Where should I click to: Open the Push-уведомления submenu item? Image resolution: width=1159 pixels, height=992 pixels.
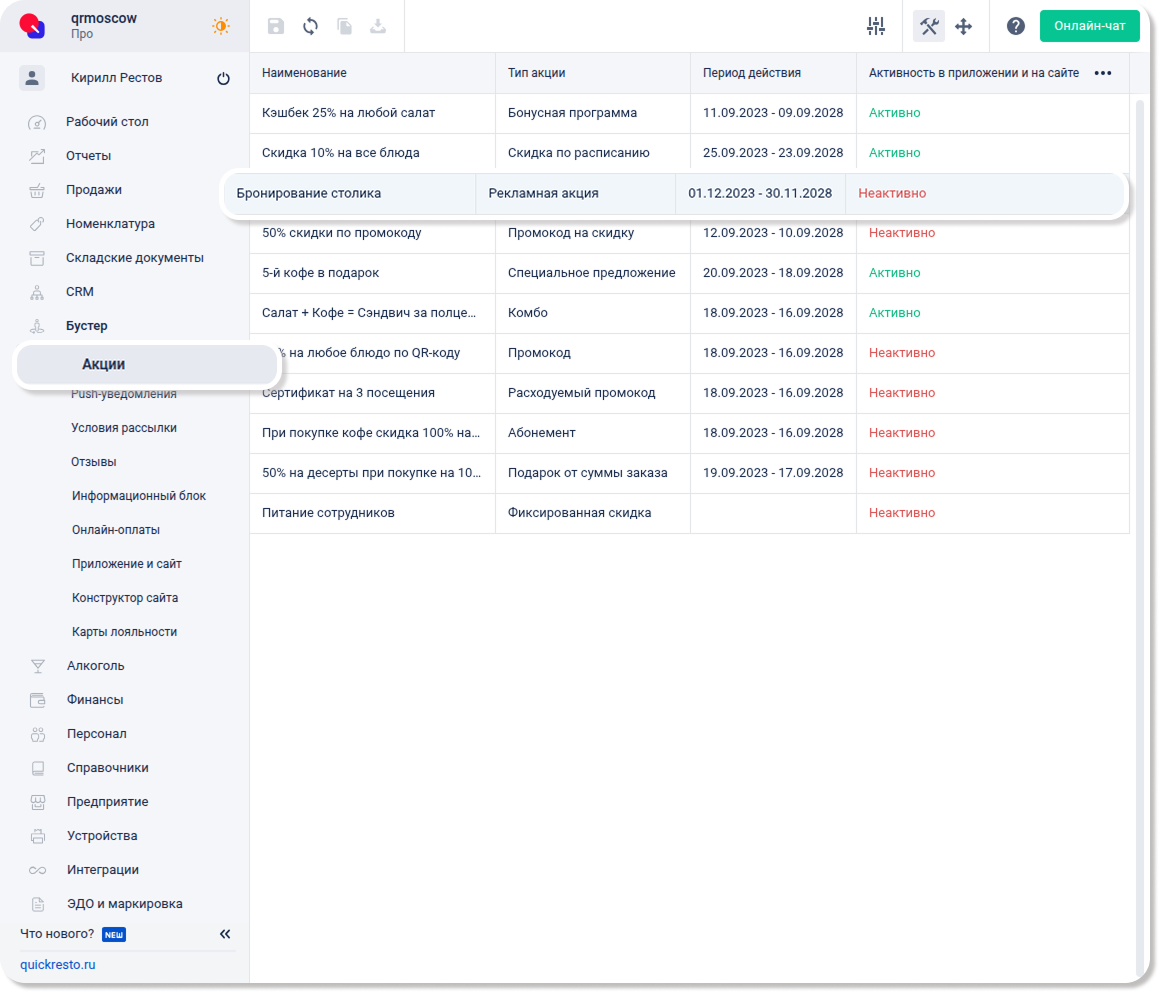tap(124, 394)
